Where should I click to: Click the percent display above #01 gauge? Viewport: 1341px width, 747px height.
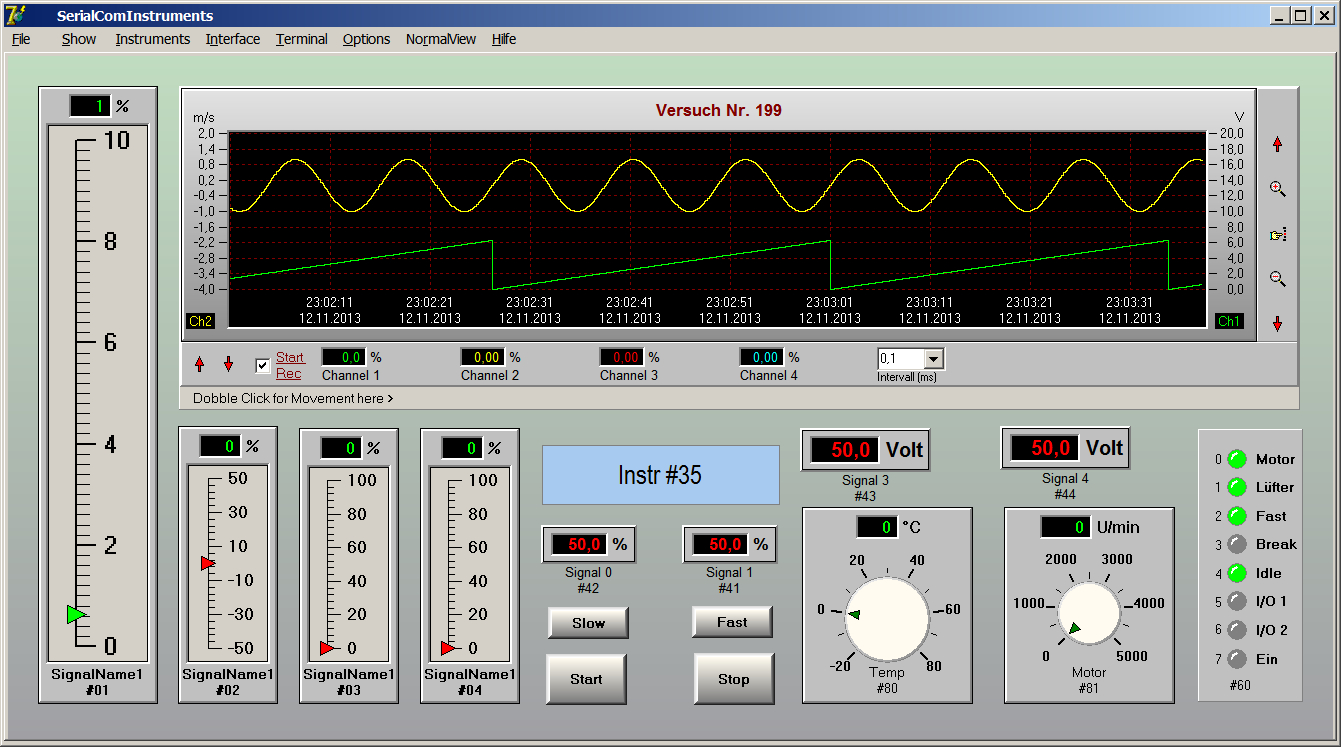90,106
